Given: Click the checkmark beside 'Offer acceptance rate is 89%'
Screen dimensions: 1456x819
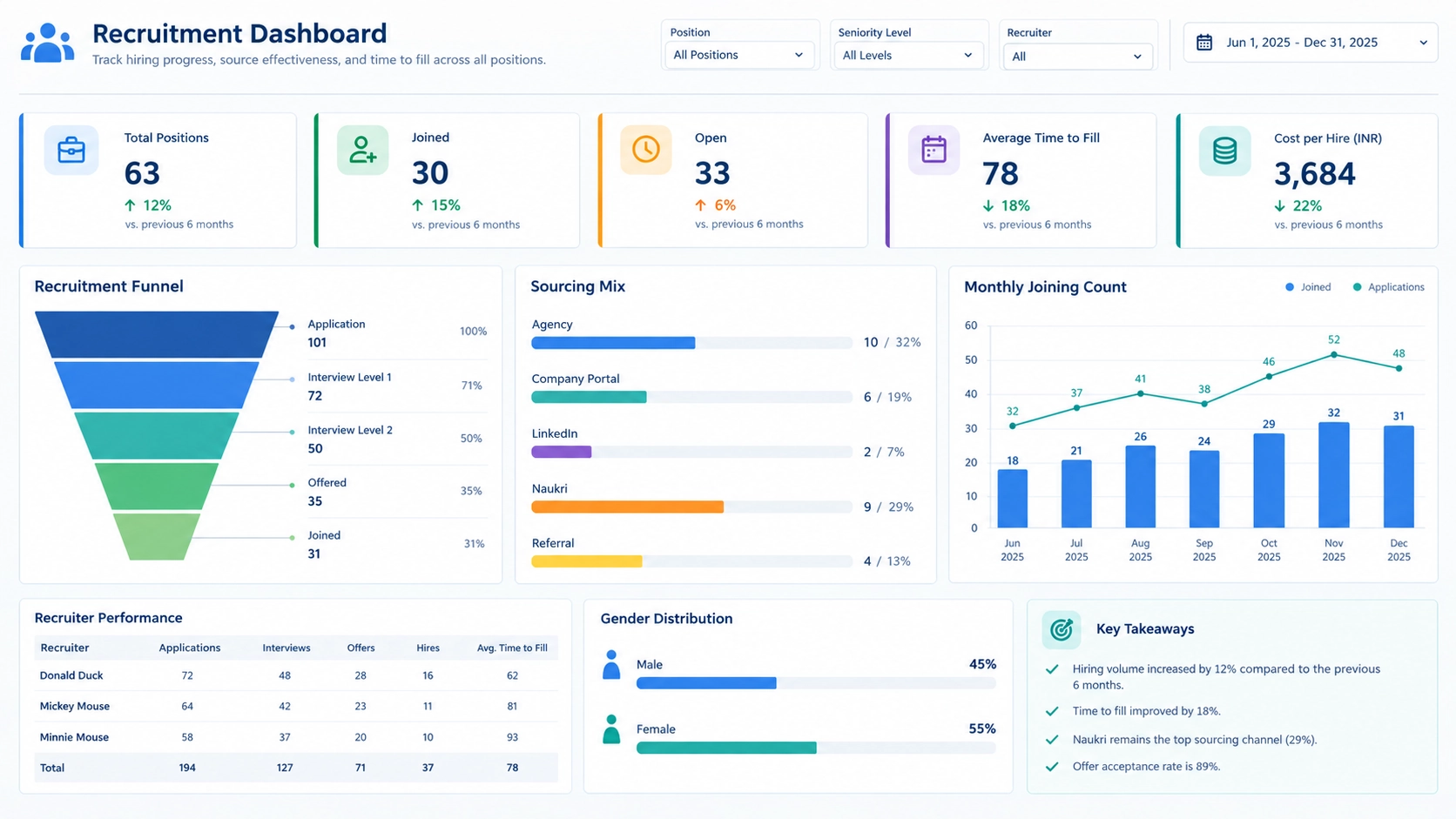Looking at the screenshot, I should (x=1052, y=767).
